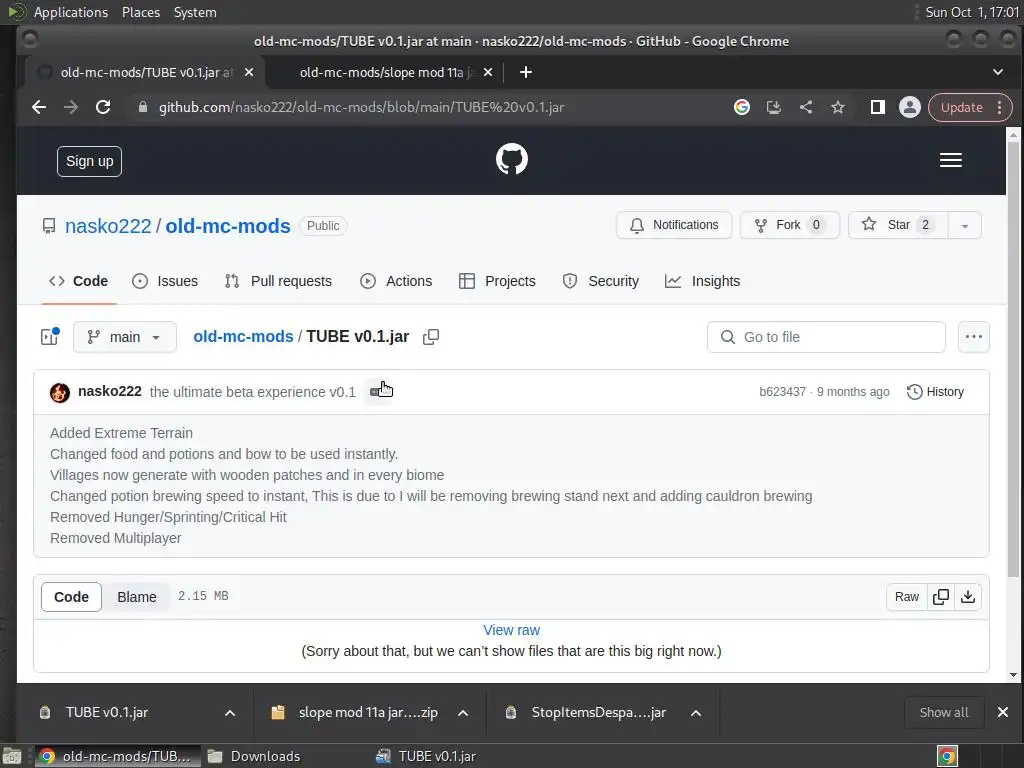Expand the file tree sidebar icon
1024x768 pixels.
pyautogui.click(x=50, y=336)
